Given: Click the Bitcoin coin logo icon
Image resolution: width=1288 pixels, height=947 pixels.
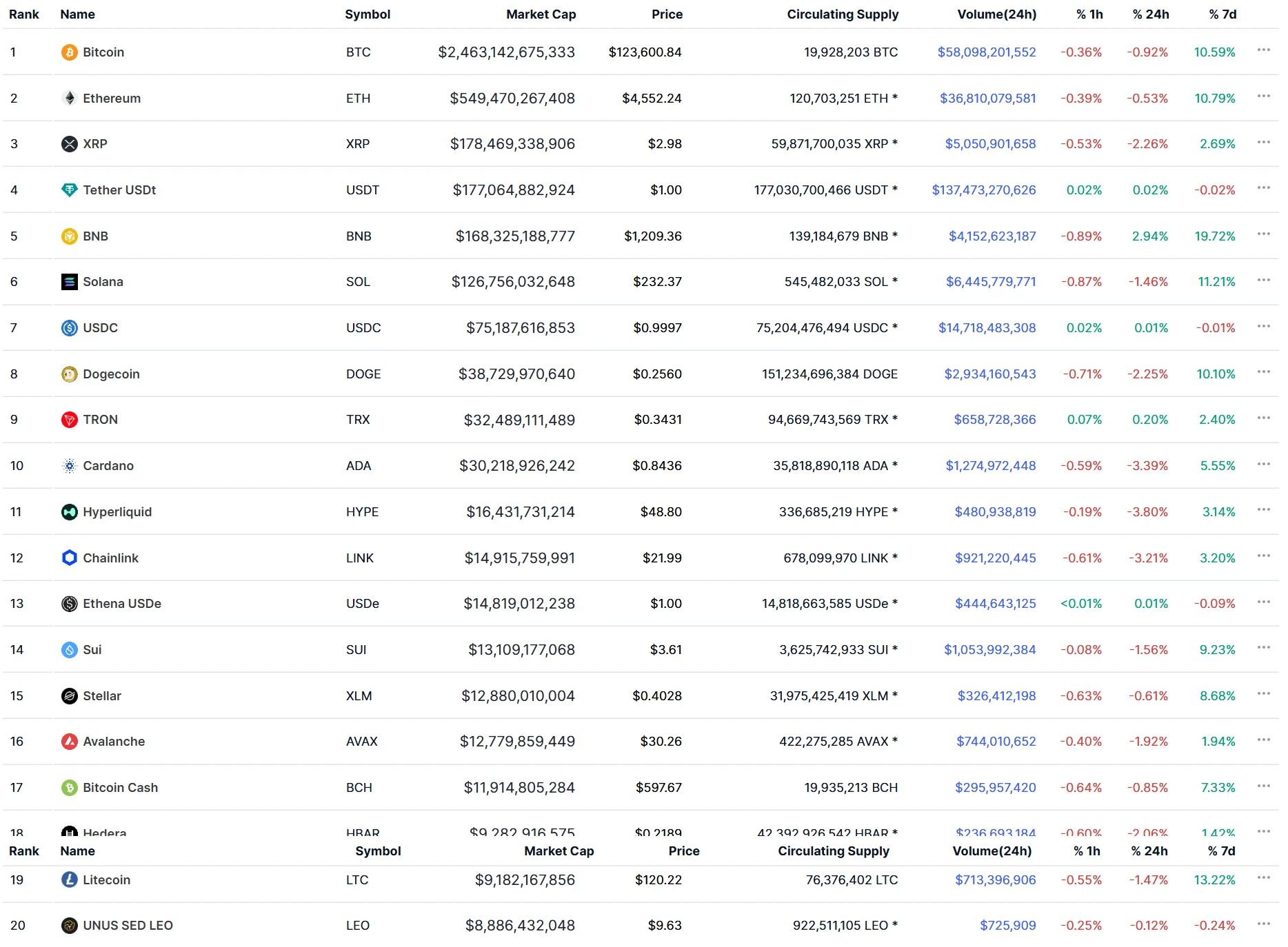Looking at the screenshot, I should [69, 52].
